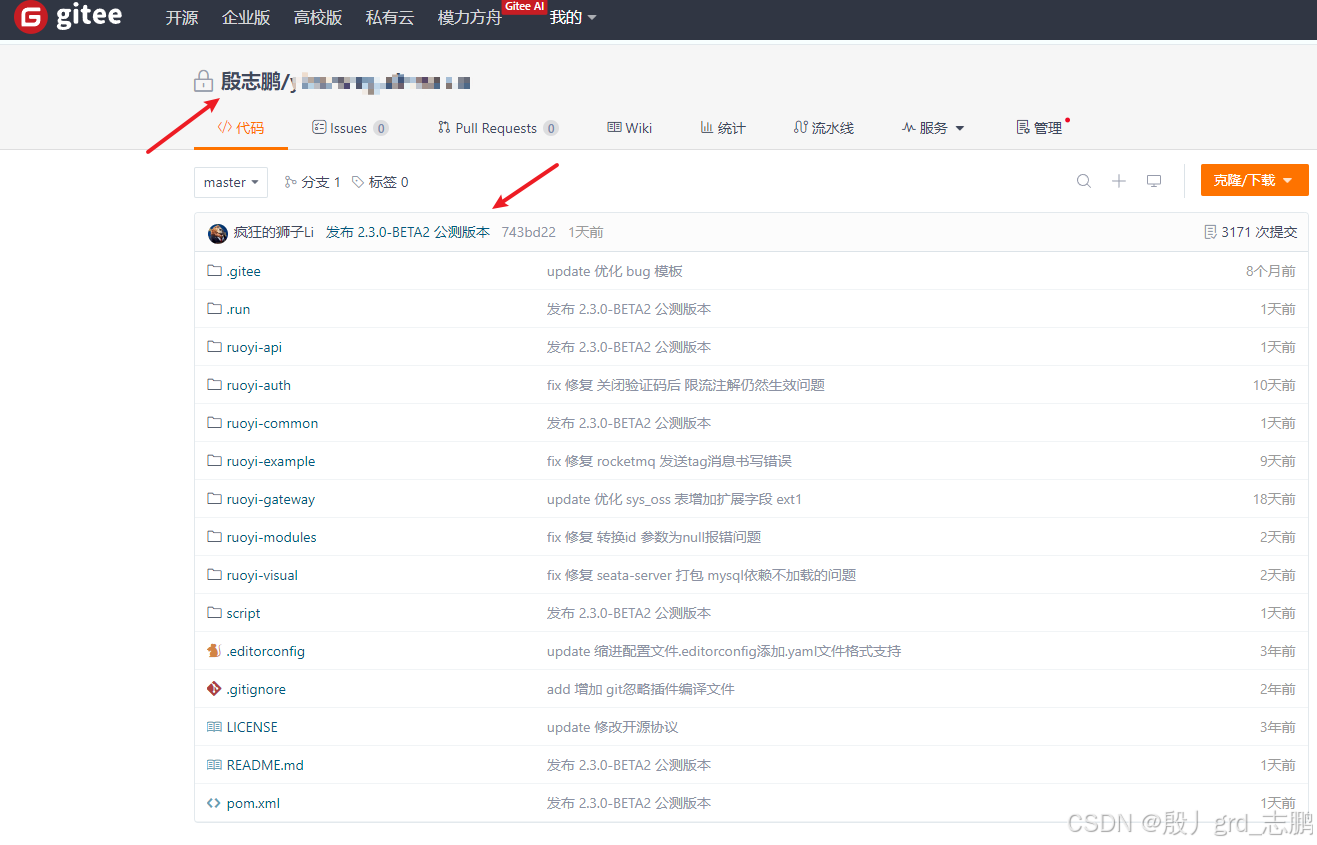The image size is (1317, 845).
Task: Click 私有云 in the top navigation
Action: [390, 17]
